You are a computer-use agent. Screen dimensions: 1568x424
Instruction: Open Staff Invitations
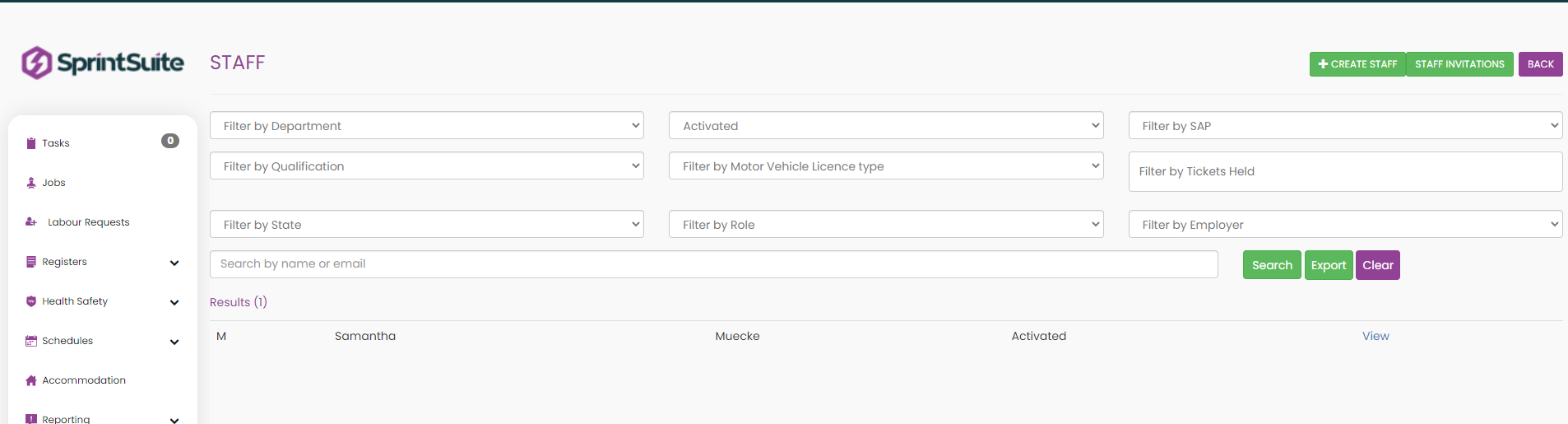1459,64
